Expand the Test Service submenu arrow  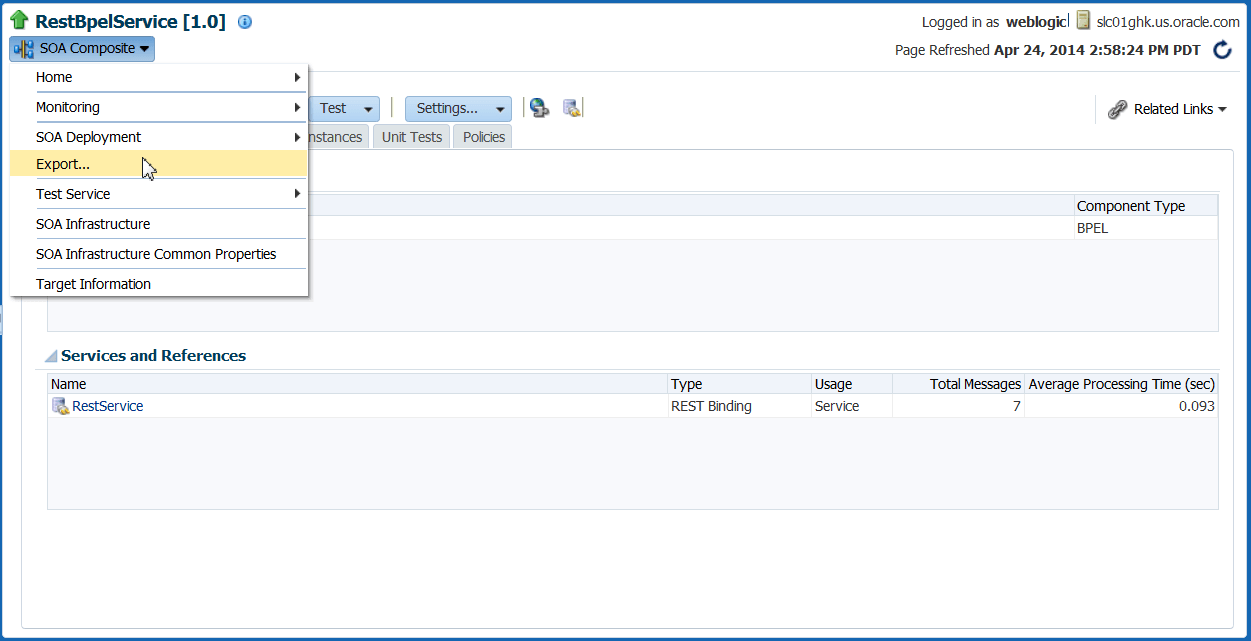(297, 194)
